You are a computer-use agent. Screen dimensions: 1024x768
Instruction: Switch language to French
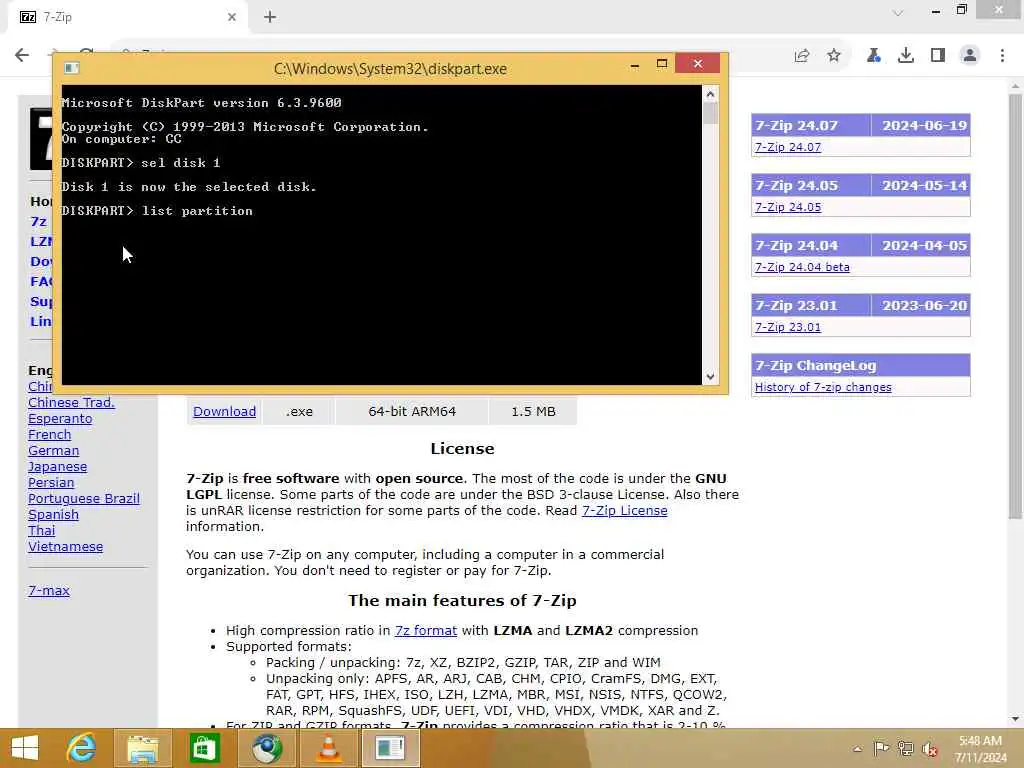point(50,434)
